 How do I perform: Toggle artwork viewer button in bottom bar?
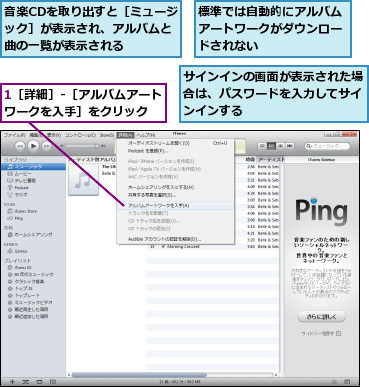53,382
